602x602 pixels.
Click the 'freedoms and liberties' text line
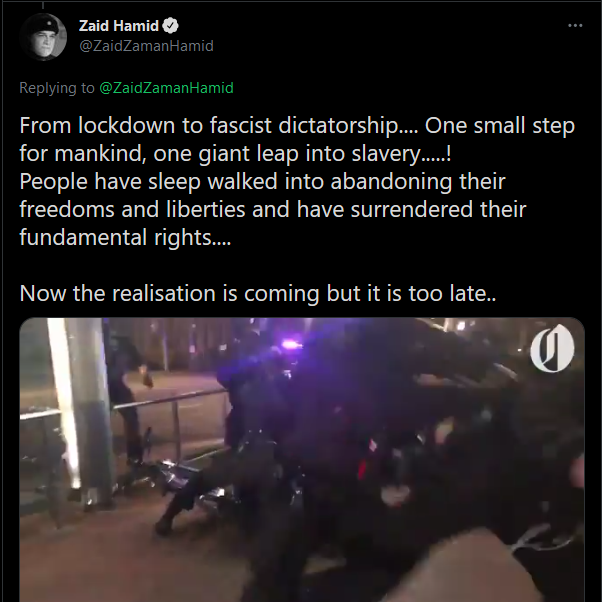273,210
